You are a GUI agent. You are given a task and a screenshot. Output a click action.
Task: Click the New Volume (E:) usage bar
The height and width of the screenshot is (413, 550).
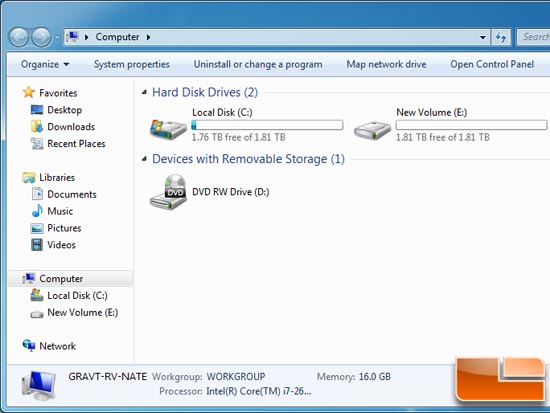(x=471, y=125)
